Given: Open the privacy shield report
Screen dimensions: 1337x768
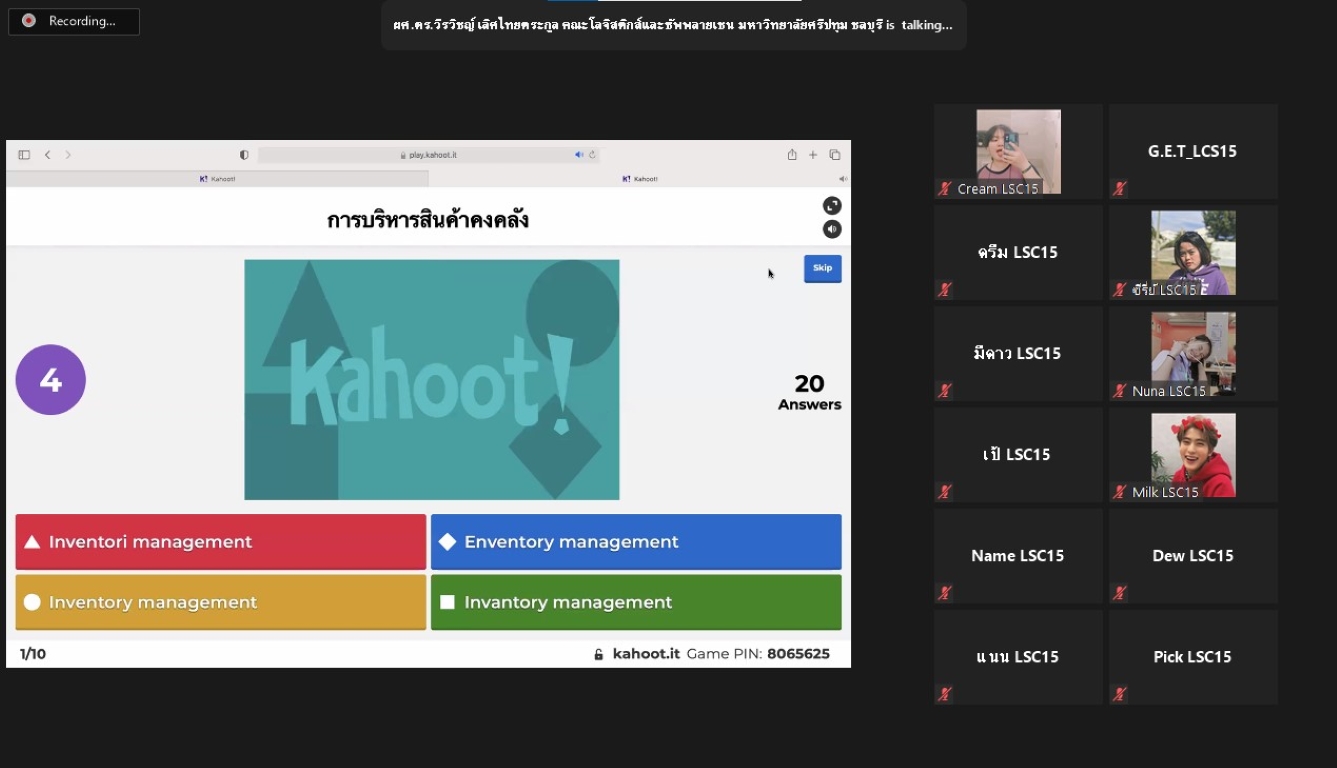Looking at the screenshot, I should pyautogui.click(x=244, y=155).
